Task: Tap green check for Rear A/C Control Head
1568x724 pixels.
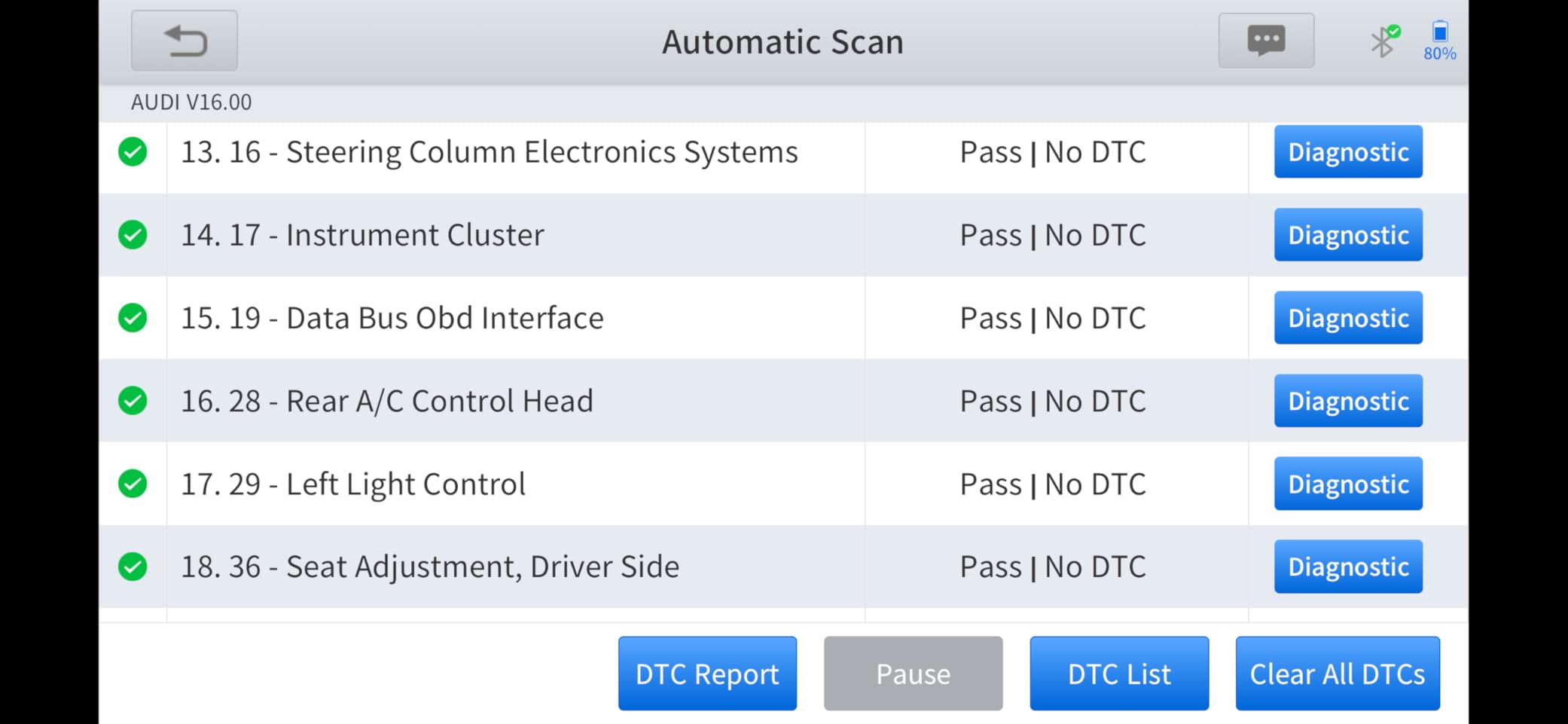Action: click(133, 401)
